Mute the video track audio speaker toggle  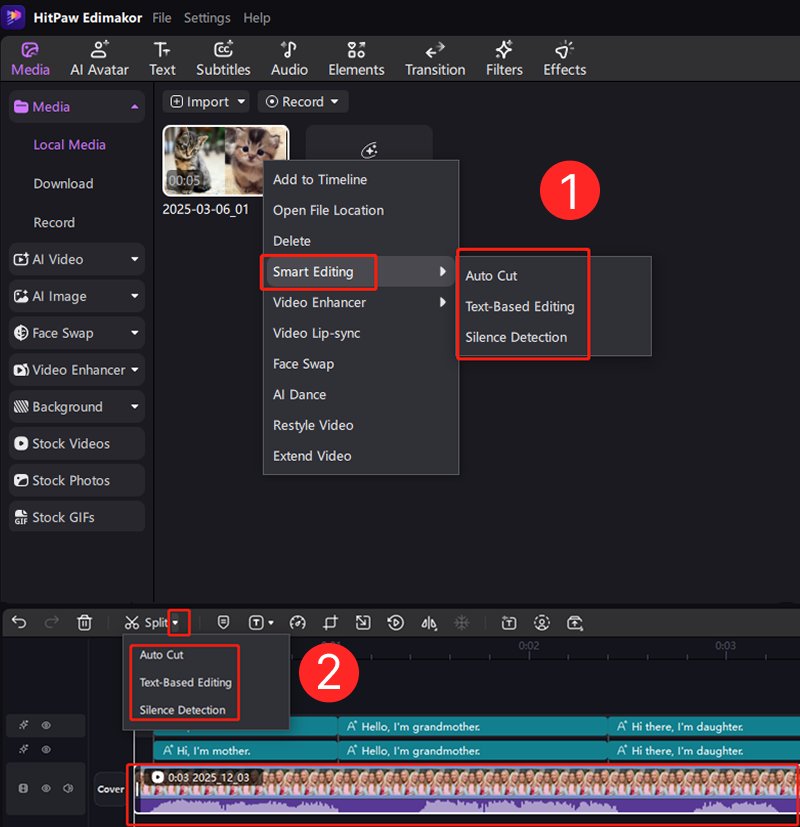click(68, 789)
